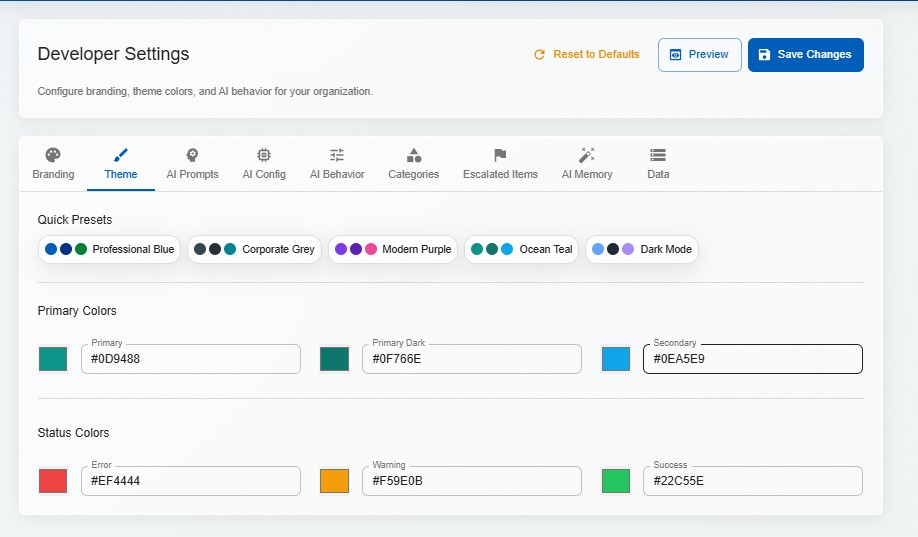The height and width of the screenshot is (537, 918).
Task: Click the Status Colors heading
Action: (73, 433)
